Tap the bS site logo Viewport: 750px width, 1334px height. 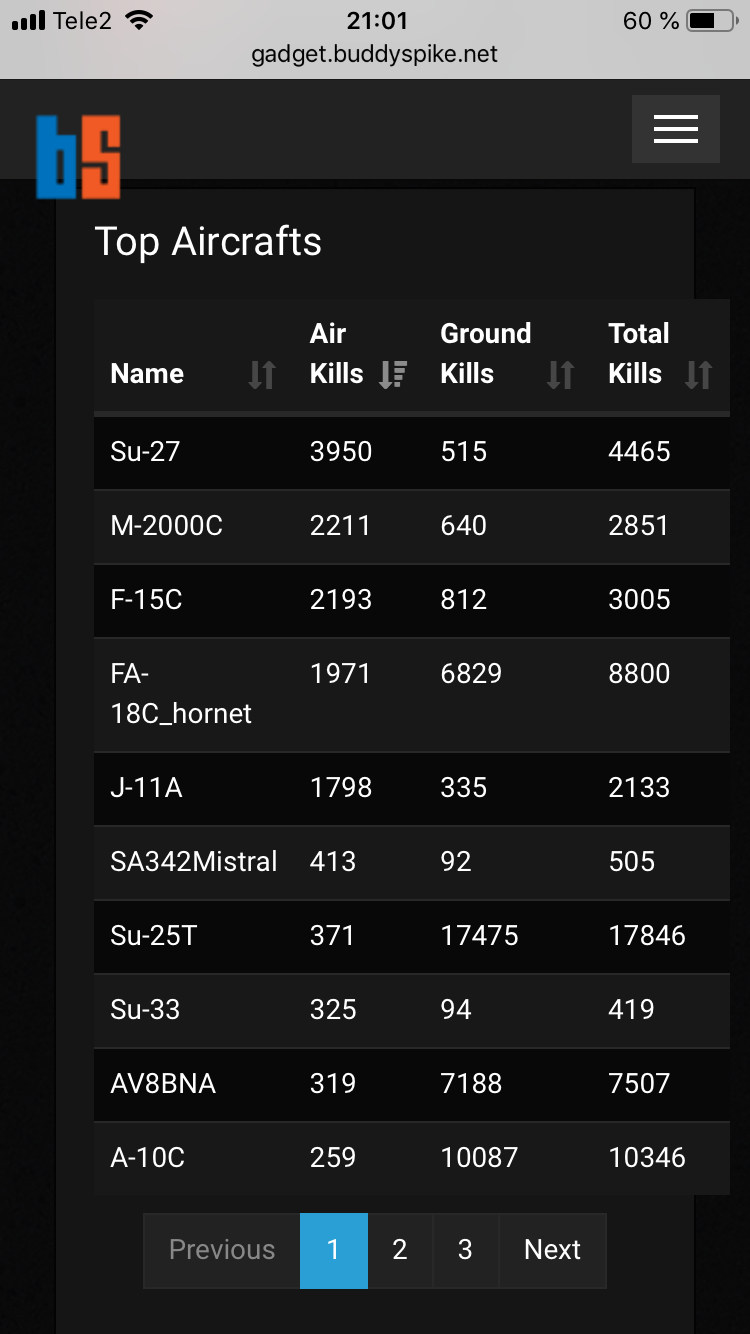click(78, 157)
